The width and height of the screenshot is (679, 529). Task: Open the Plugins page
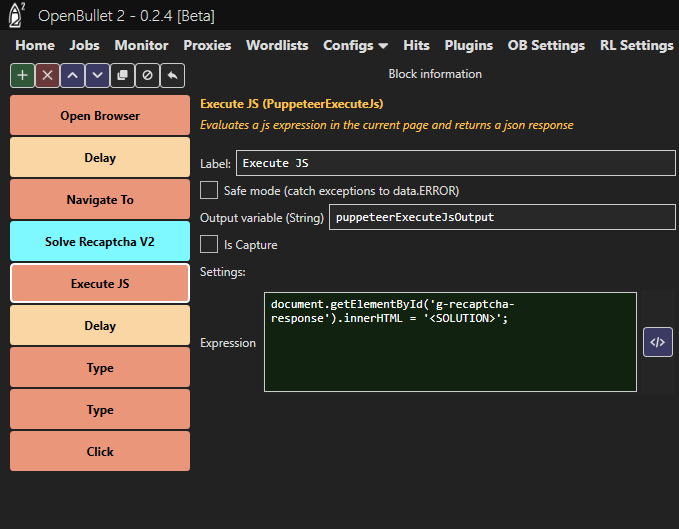tap(469, 45)
